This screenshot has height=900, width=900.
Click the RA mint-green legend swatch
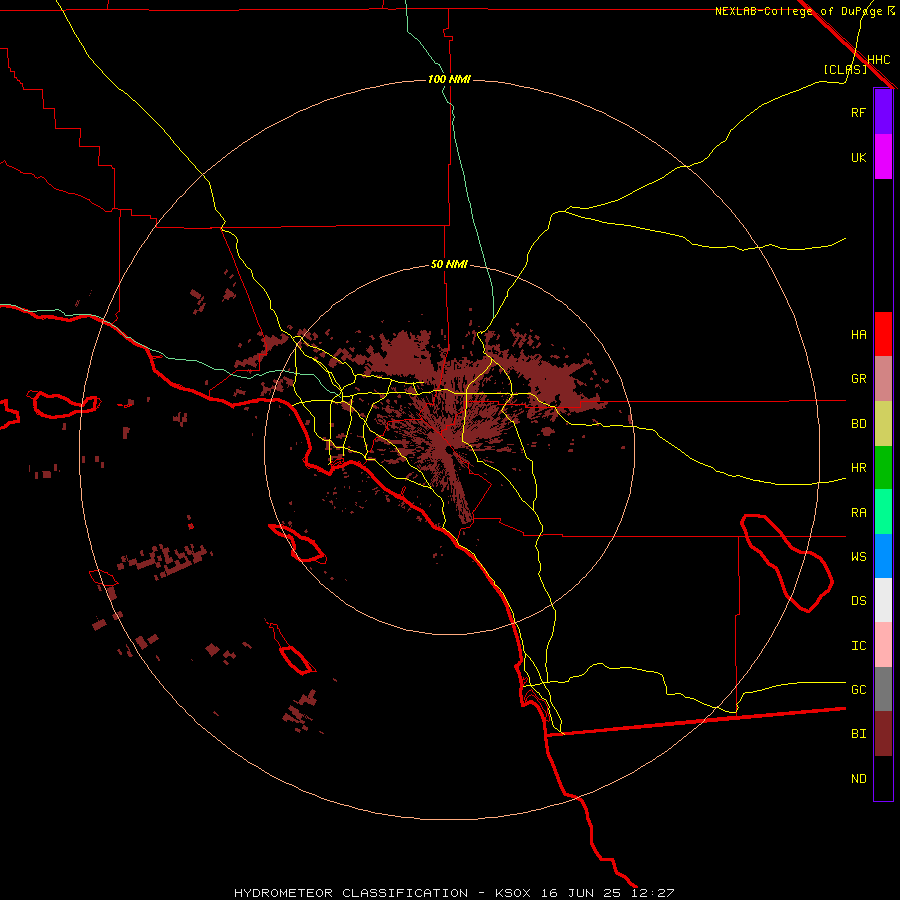click(883, 512)
